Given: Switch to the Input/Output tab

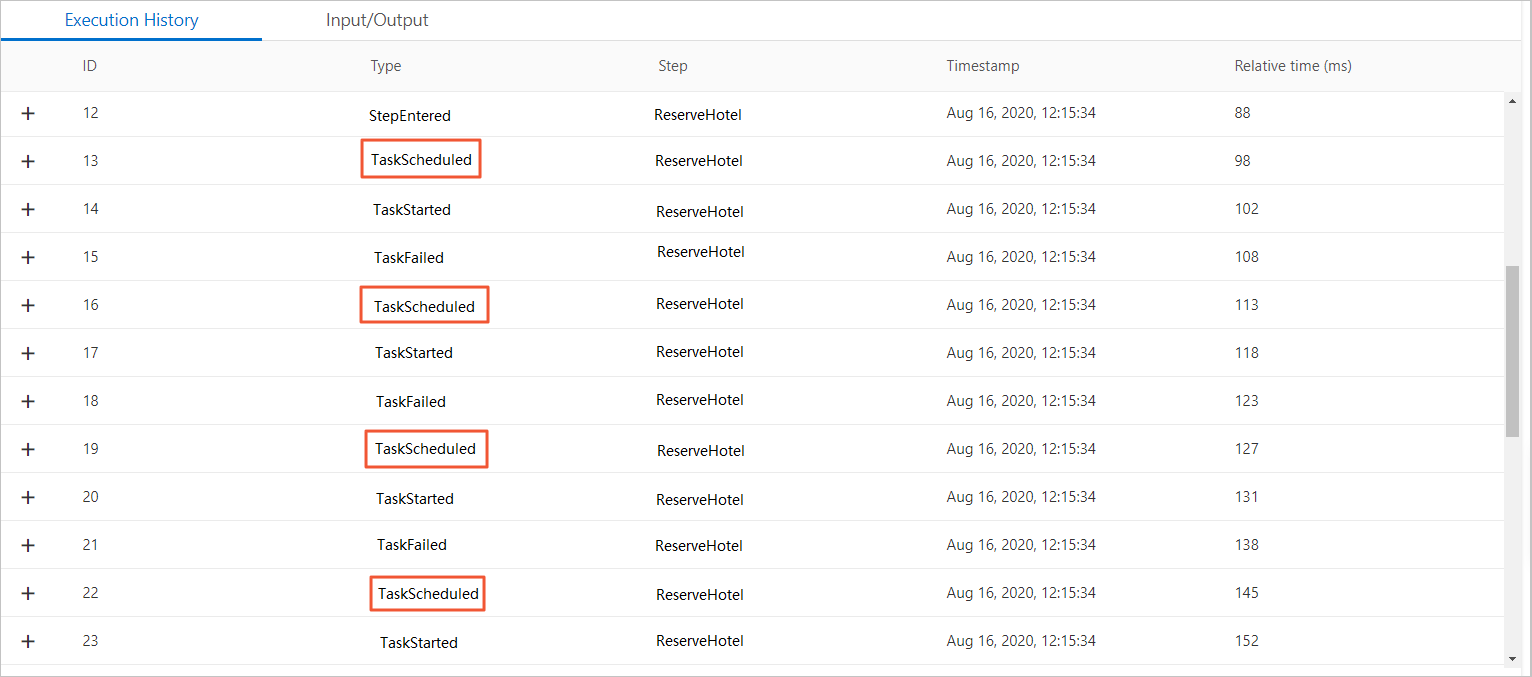Looking at the screenshot, I should pyautogui.click(x=377, y=20).
